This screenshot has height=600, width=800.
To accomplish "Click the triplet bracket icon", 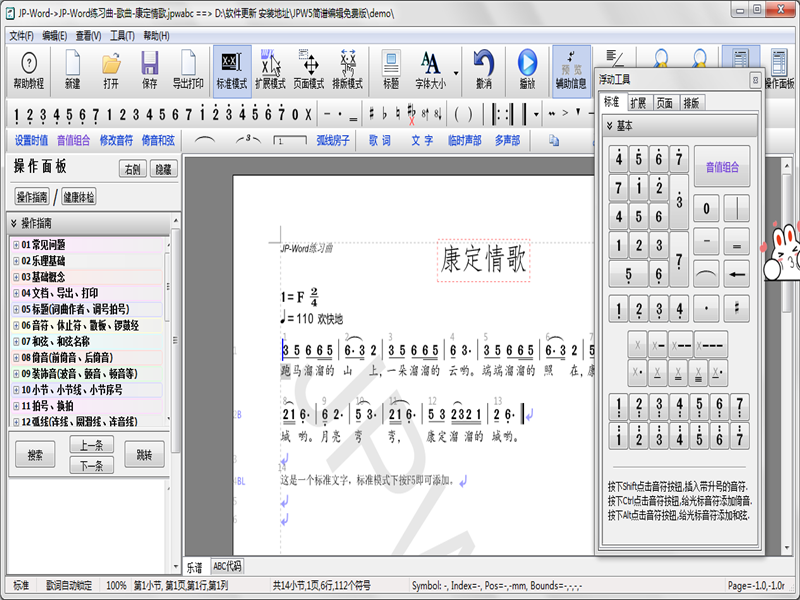I will tap(248, 139).
